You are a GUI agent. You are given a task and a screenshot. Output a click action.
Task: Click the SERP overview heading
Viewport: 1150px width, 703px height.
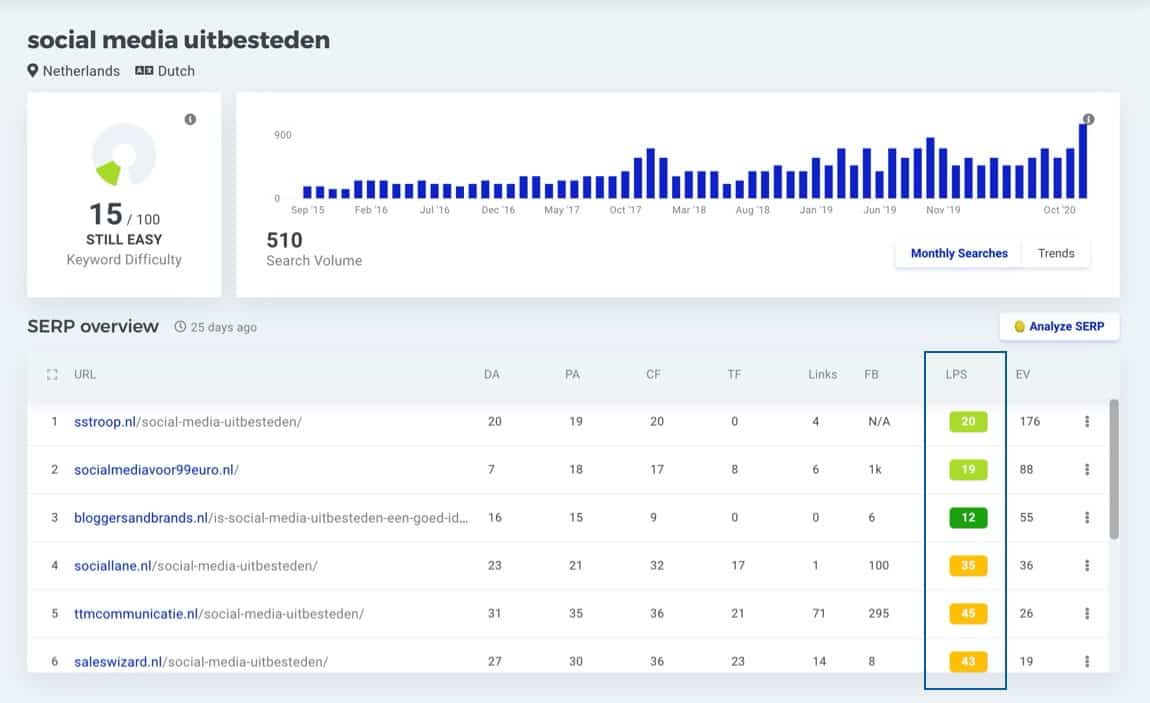[x=93, y=326]
